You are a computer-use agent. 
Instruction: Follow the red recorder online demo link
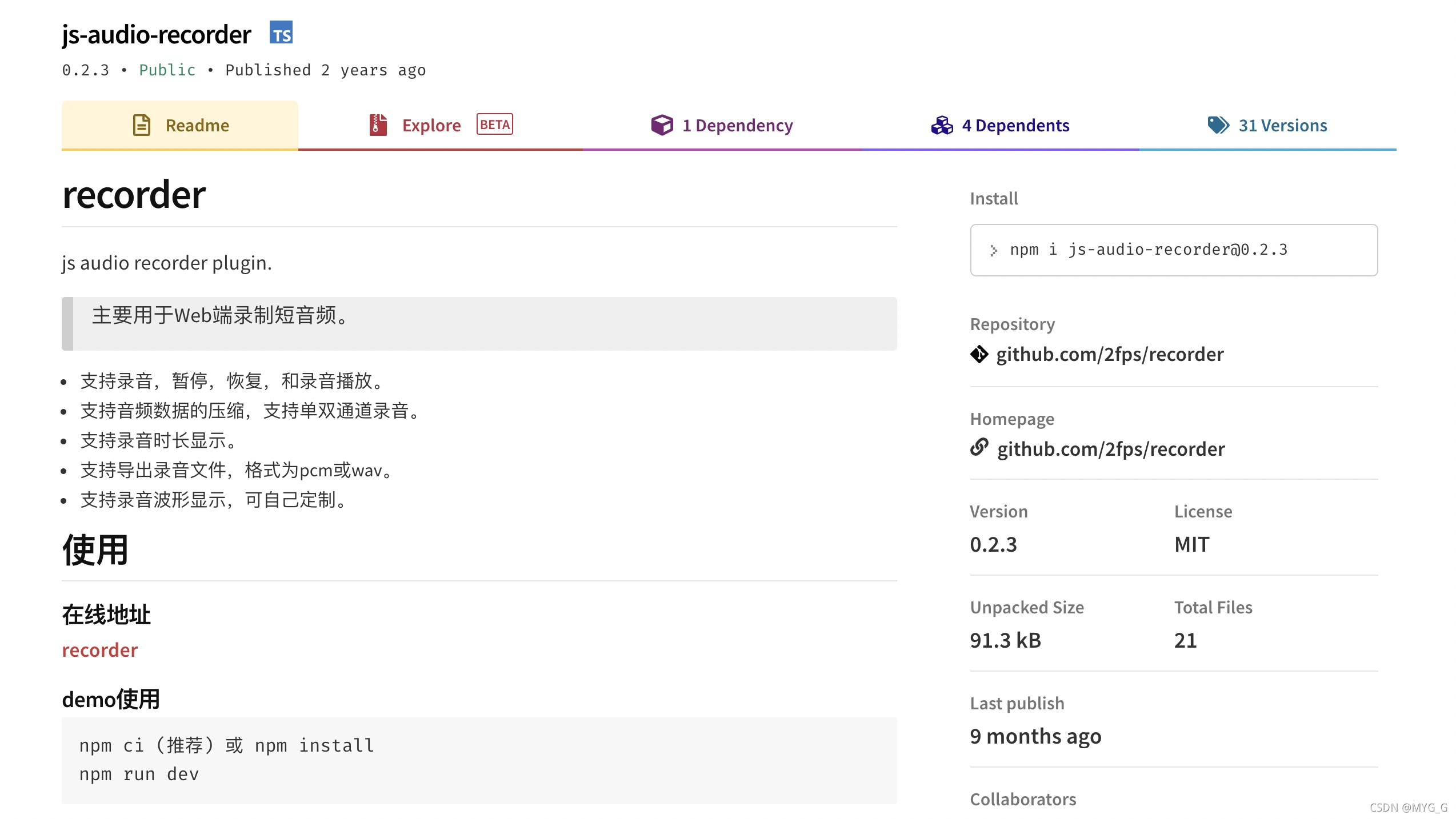point(100,650)
